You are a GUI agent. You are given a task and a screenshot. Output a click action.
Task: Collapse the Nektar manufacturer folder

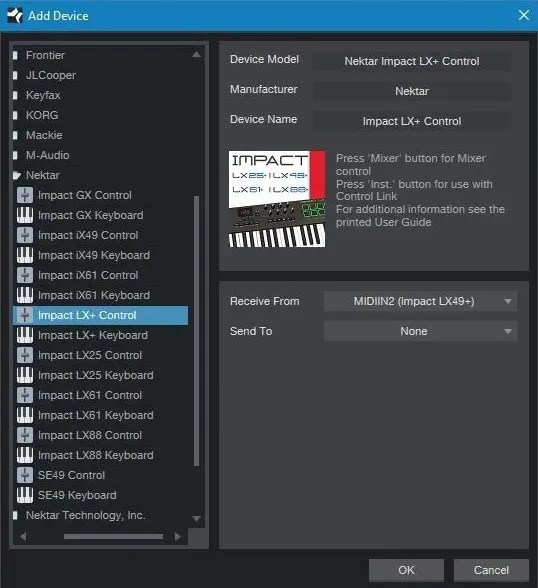coord(16,175)
